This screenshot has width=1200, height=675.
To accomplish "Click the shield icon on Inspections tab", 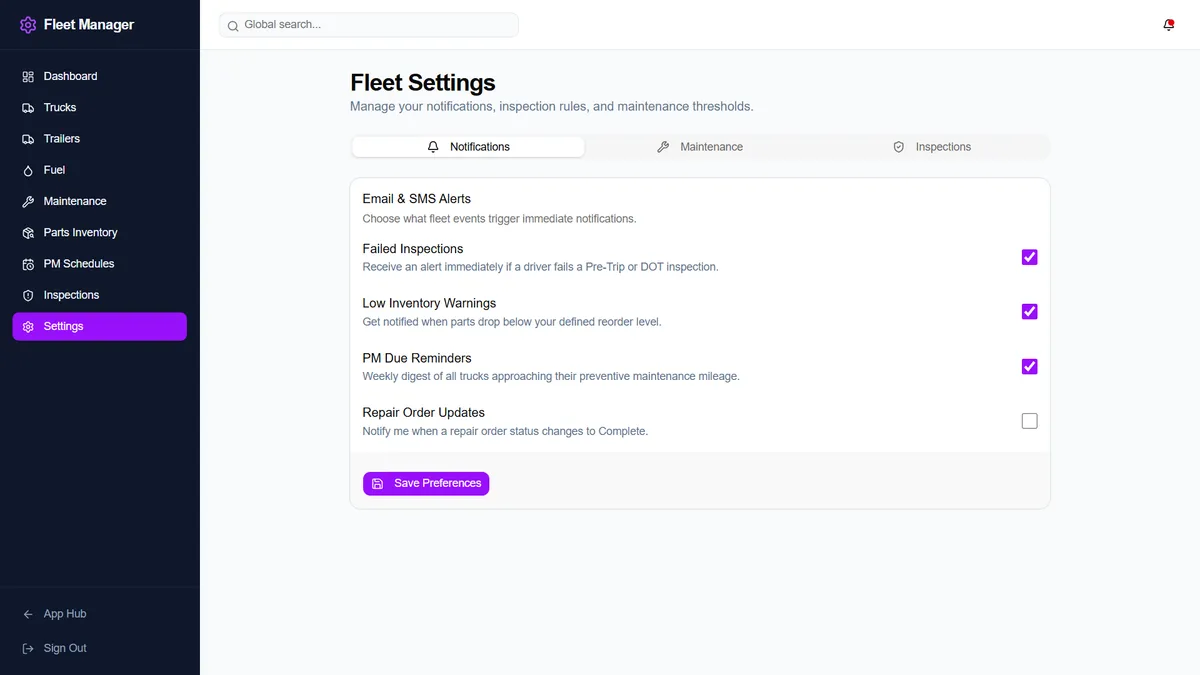I will [899, 147].
